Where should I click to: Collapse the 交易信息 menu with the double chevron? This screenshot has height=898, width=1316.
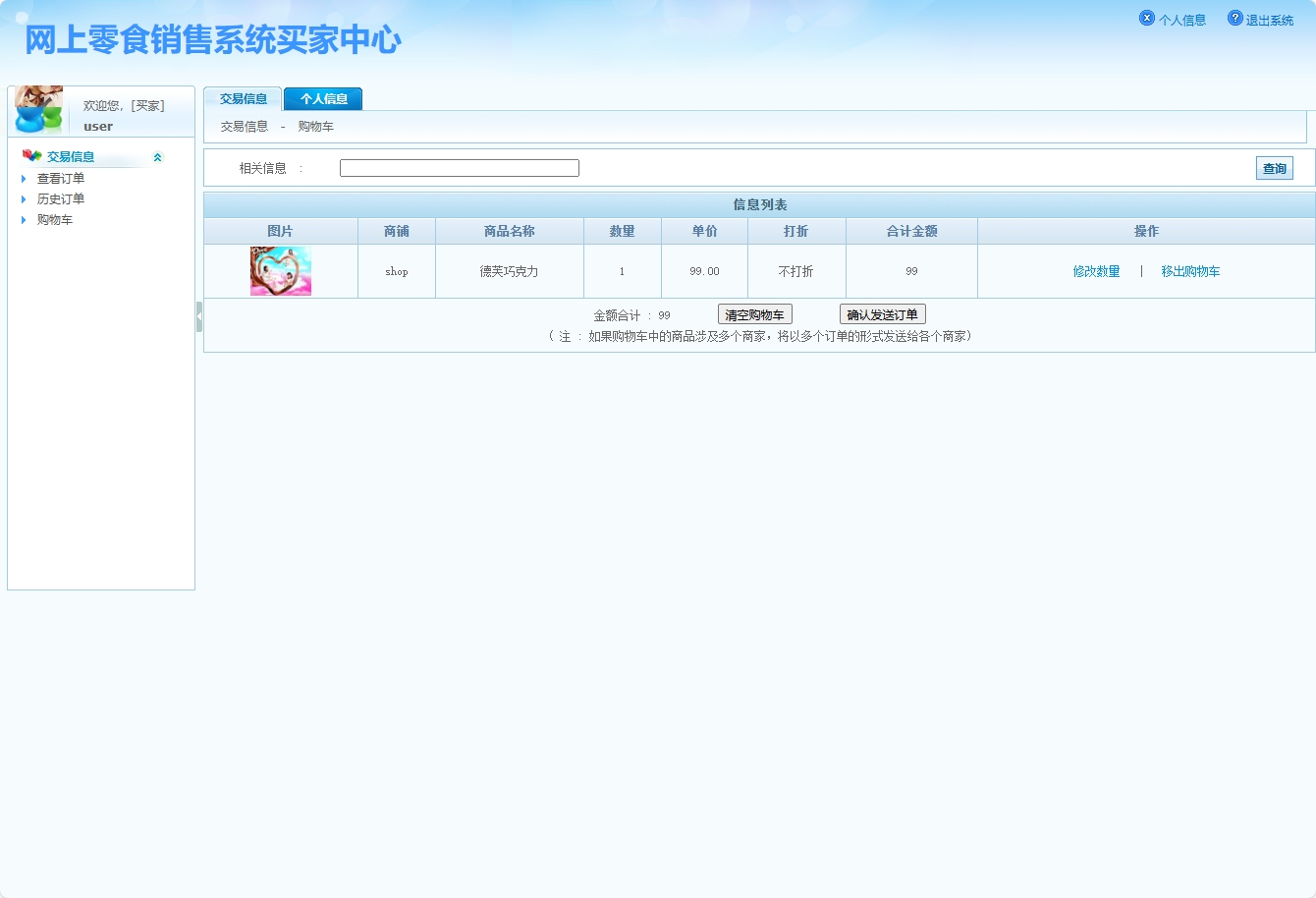tap(157, 155)
